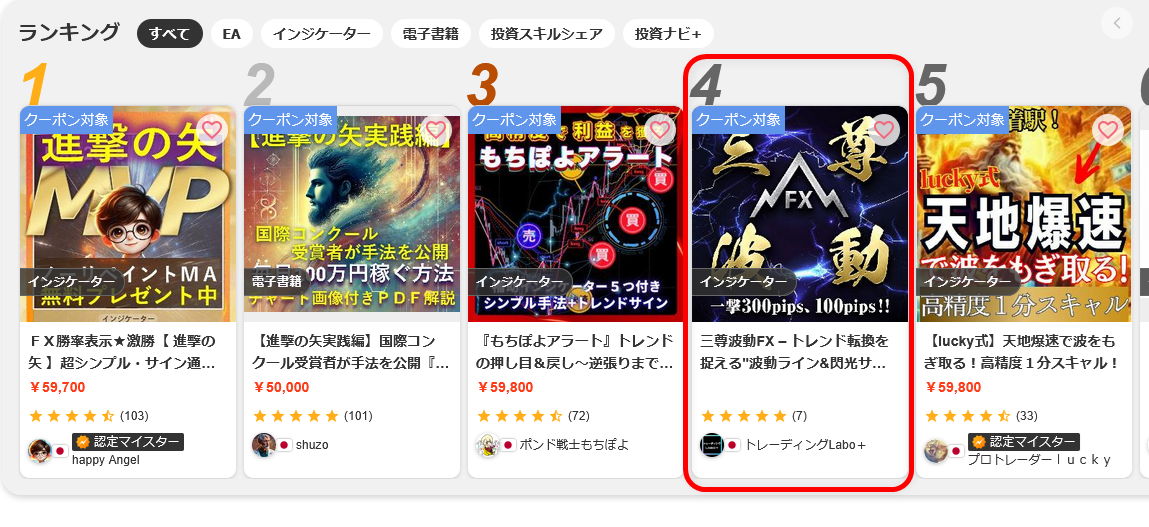This screenshot has width=1149, height=527.
Task: Click shuzo seller avatar icon
Action: pyautogui.click(x=264, y=445)
